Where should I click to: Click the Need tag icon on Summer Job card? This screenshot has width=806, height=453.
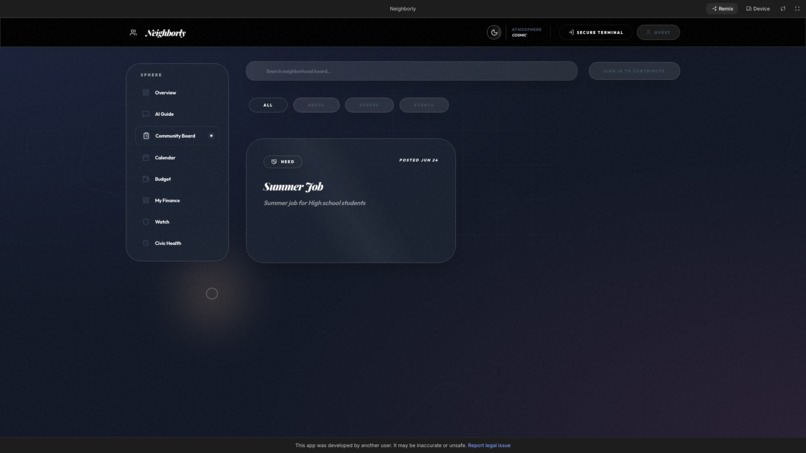(274, 161)
